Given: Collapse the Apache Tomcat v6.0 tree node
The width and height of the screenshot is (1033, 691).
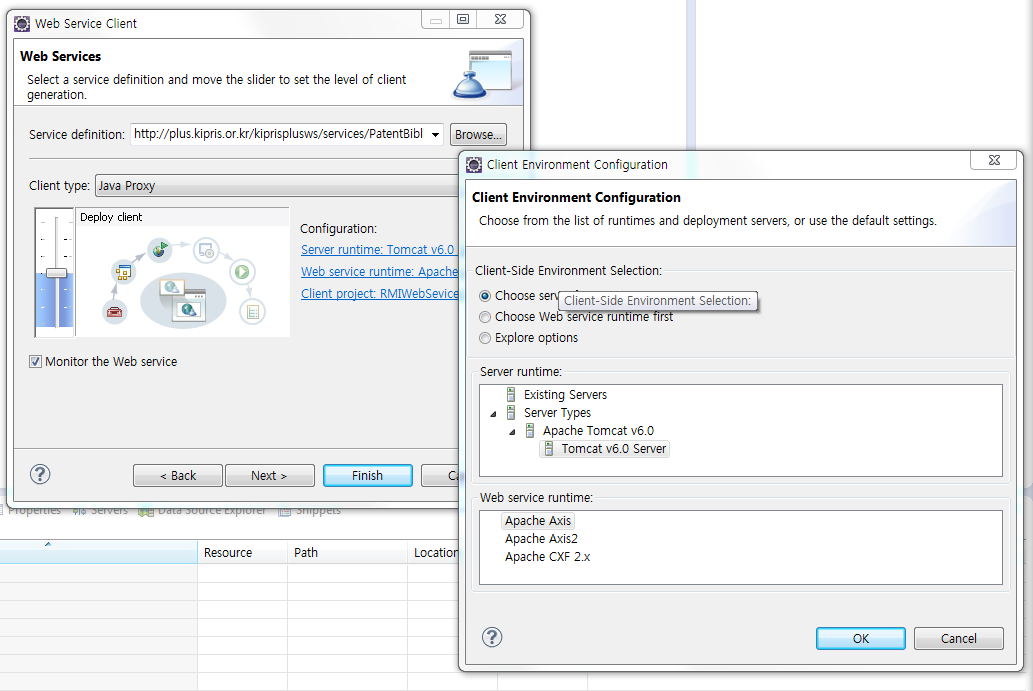Looking at the screenshot, I should point(510,430).
